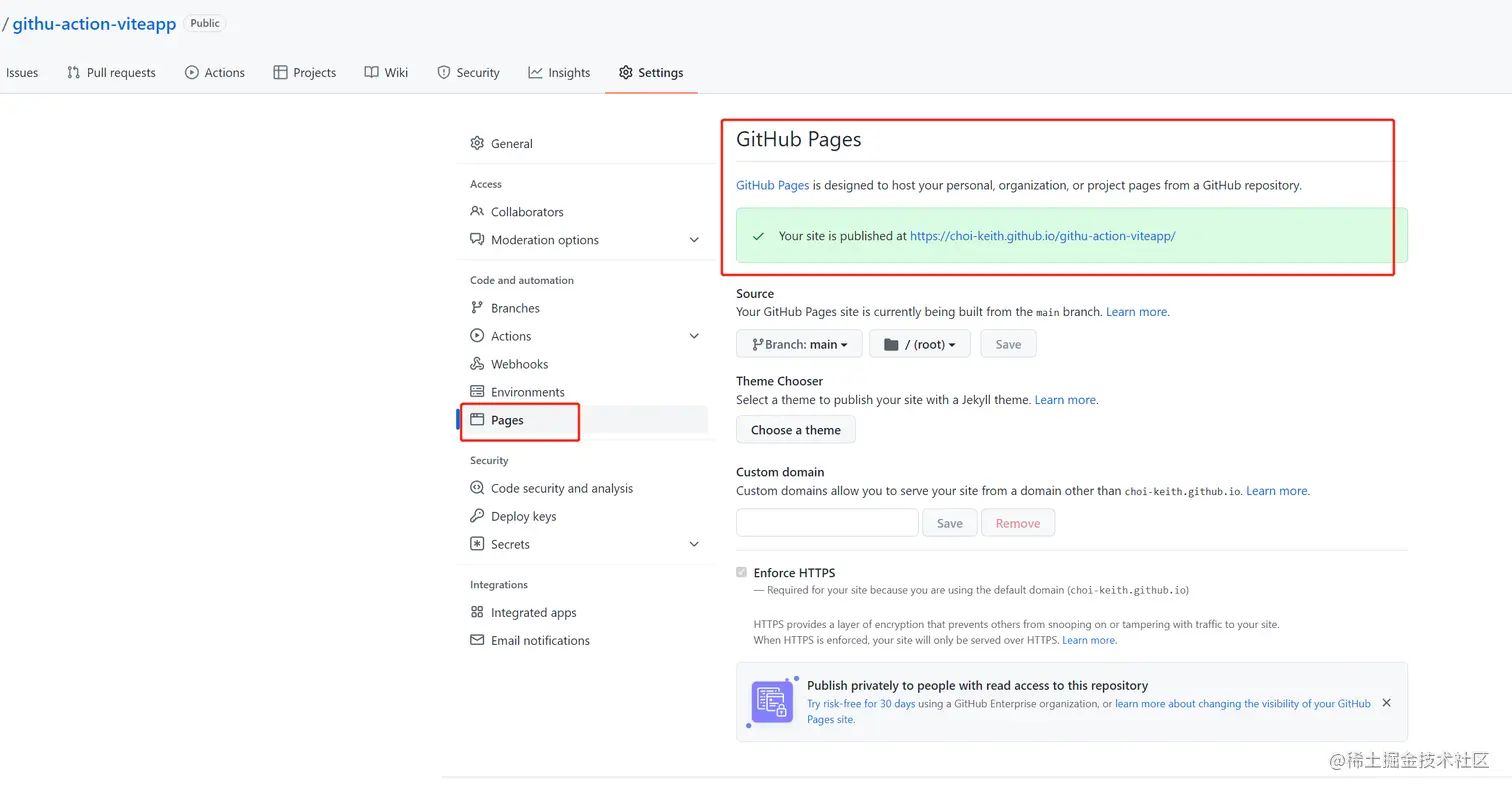The height and width of the screenshot is (793, 1512).
Task: Click the folder icon in root dropdown
Action: tap(891, 344)
